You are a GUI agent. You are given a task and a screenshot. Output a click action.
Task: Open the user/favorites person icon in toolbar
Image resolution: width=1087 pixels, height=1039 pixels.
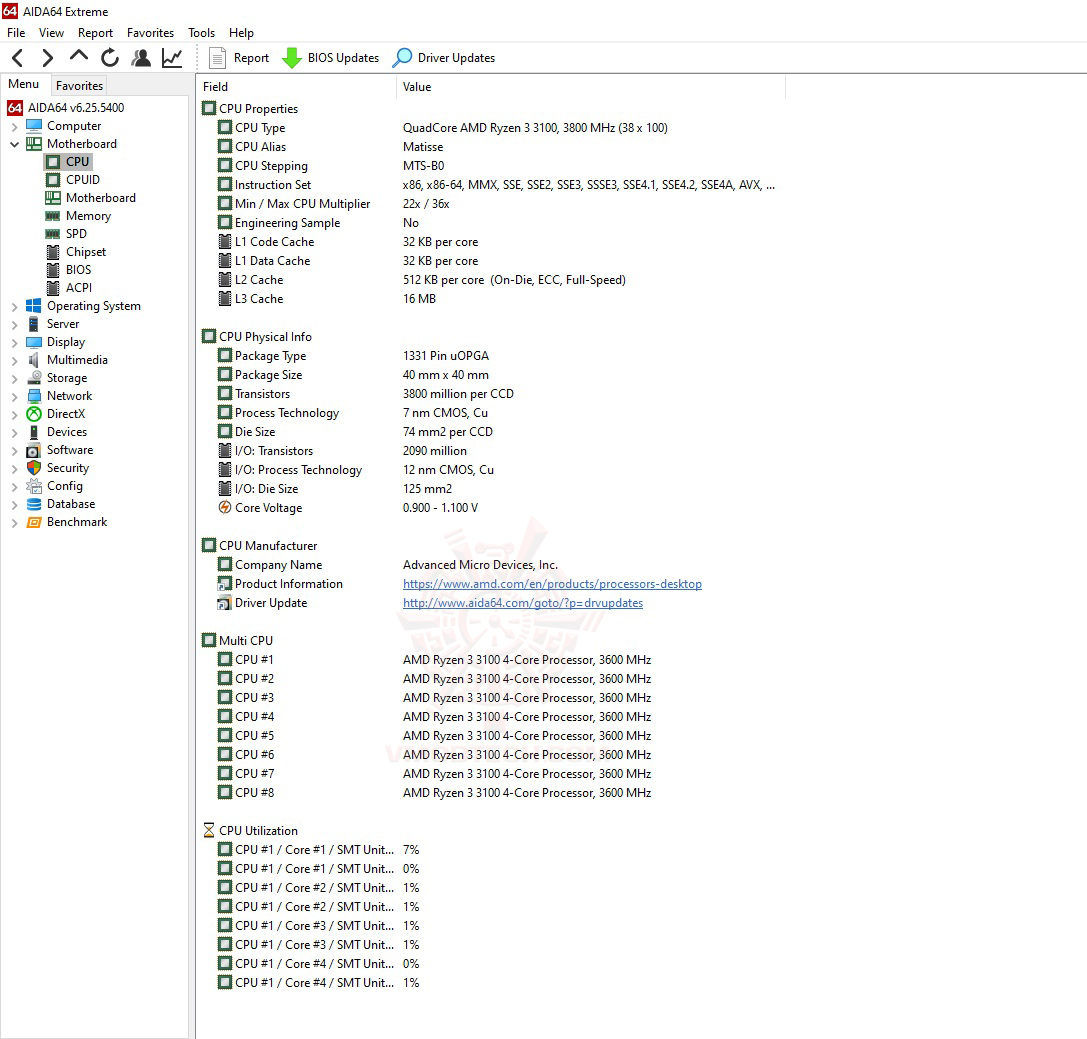tap(141, 58)
